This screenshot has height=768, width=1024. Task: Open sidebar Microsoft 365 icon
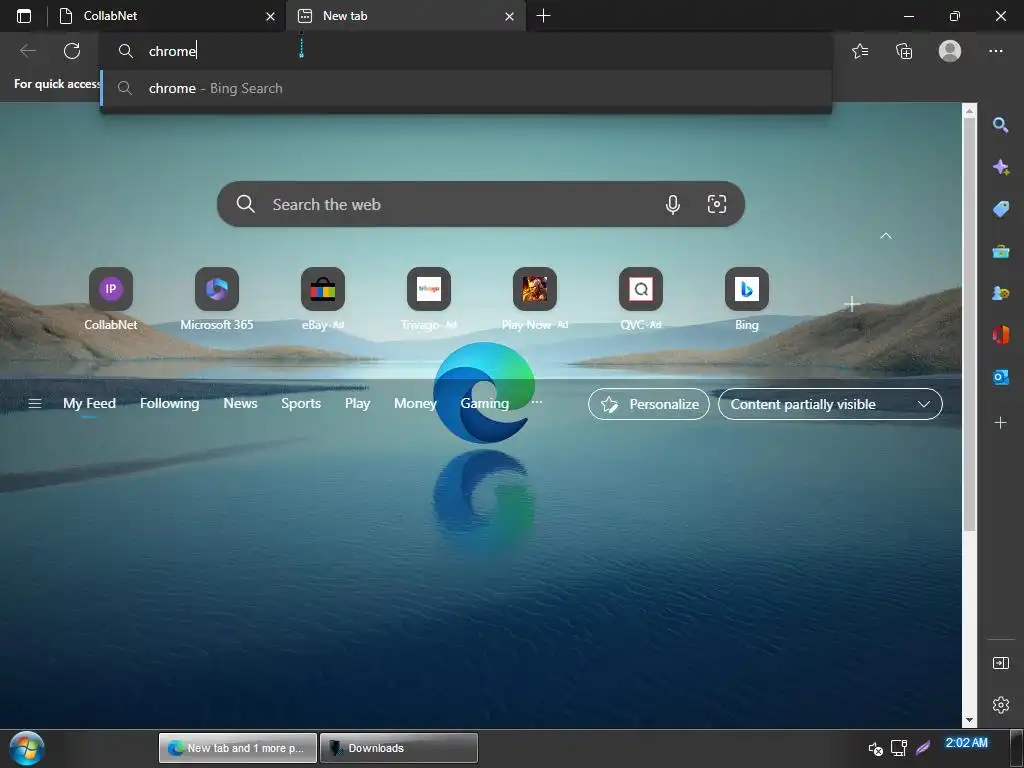click(x=1000, y=335)
